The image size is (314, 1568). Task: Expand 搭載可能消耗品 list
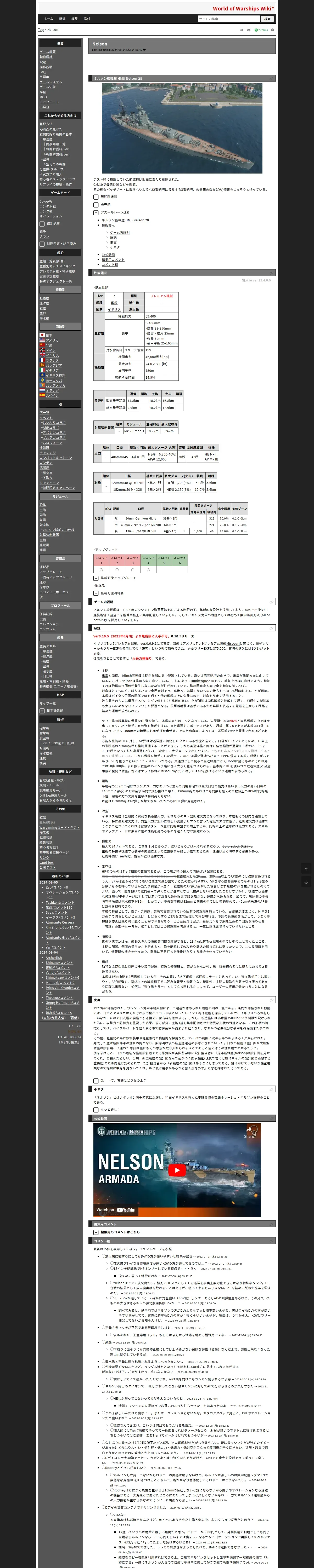click(96, 593)
